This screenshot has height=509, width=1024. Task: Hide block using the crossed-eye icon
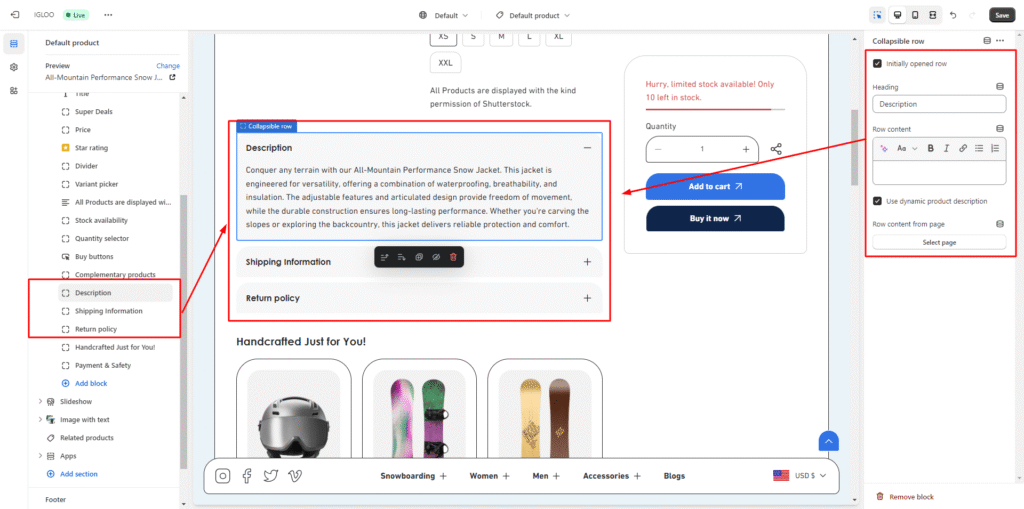click(x=436, y=257)
